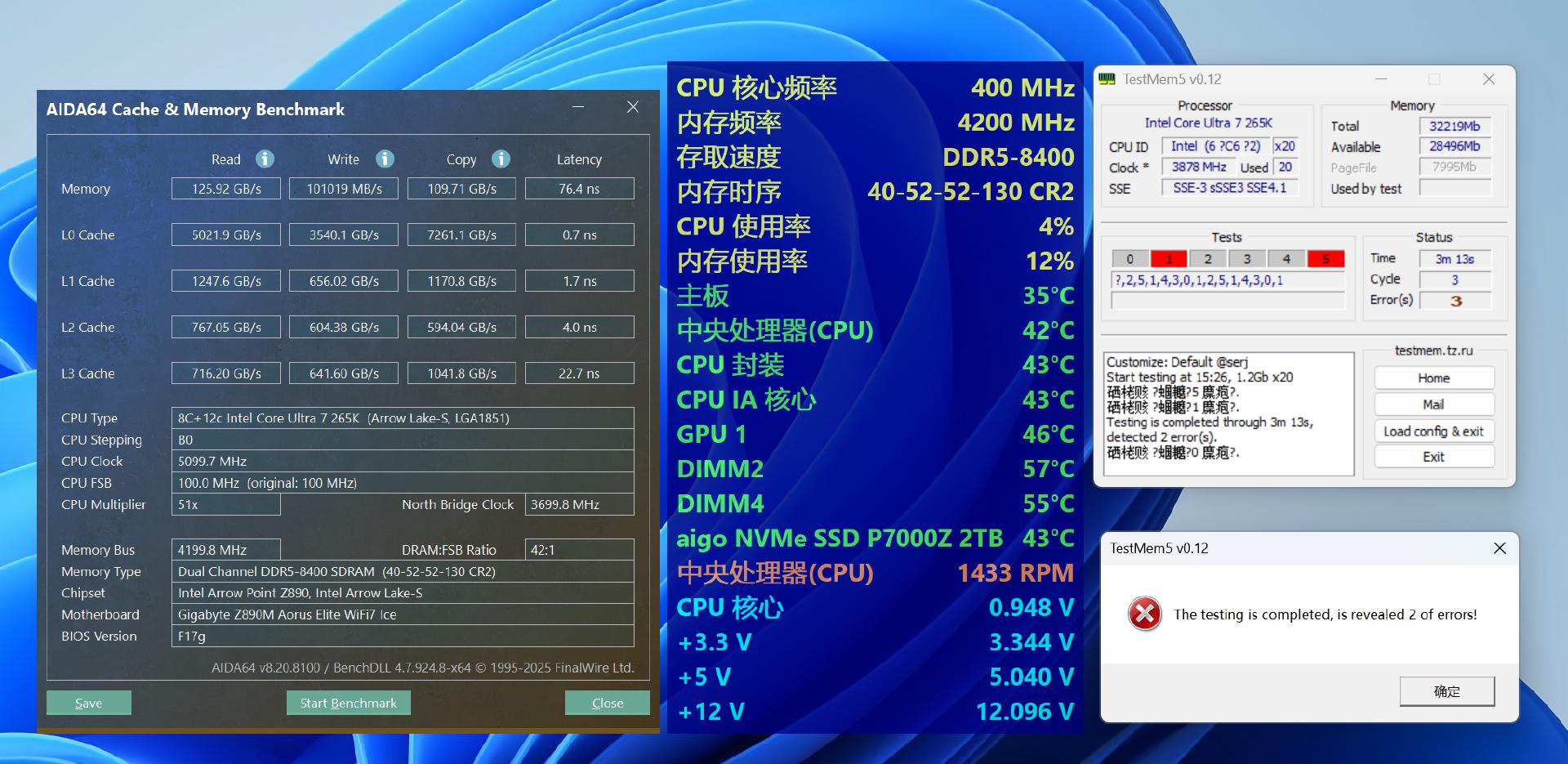Click the aigo NVMe SSD P7000Z 2TB label

840,538
